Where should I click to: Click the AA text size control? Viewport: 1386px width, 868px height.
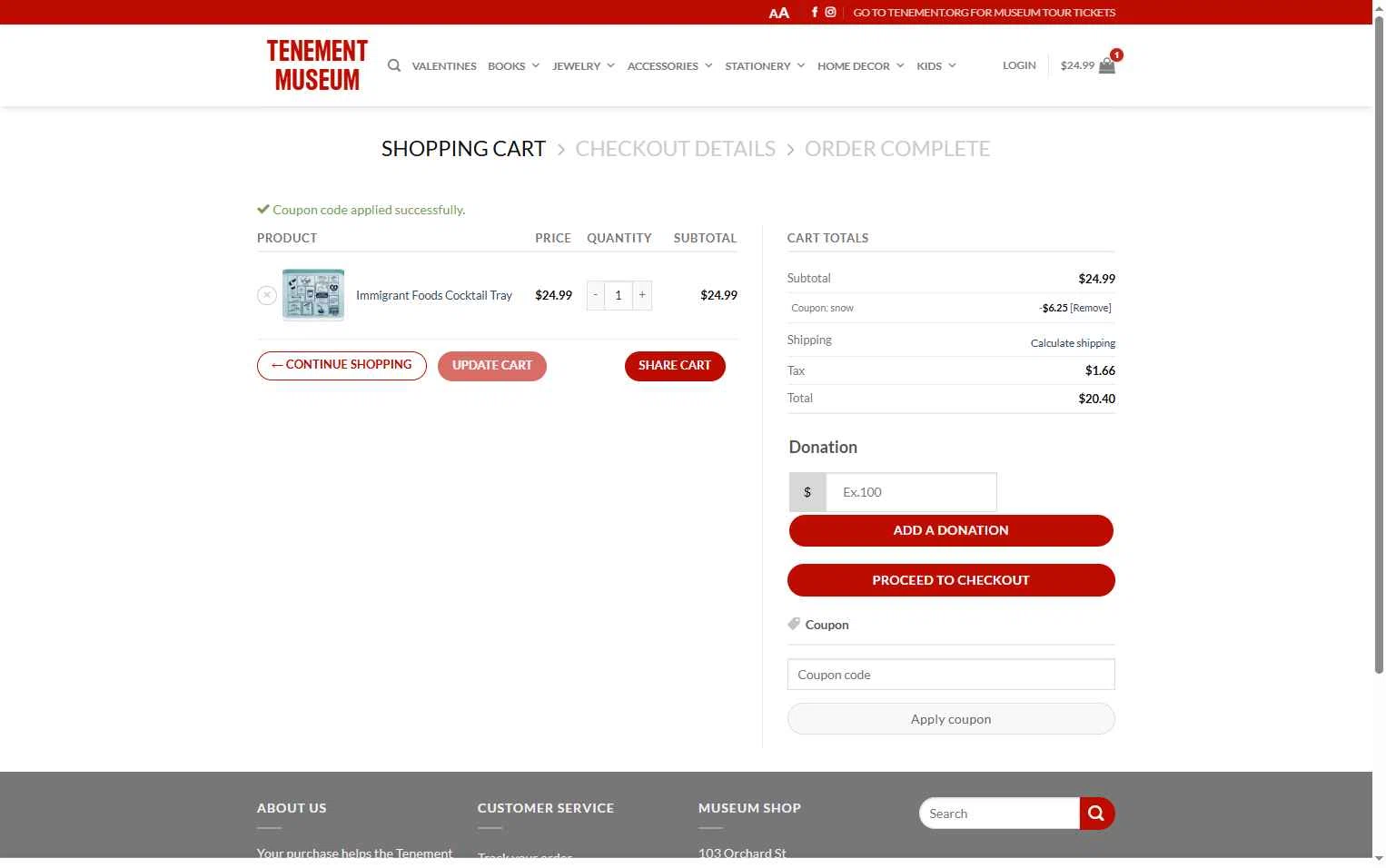pyautogui.click(x=778, y=13)
